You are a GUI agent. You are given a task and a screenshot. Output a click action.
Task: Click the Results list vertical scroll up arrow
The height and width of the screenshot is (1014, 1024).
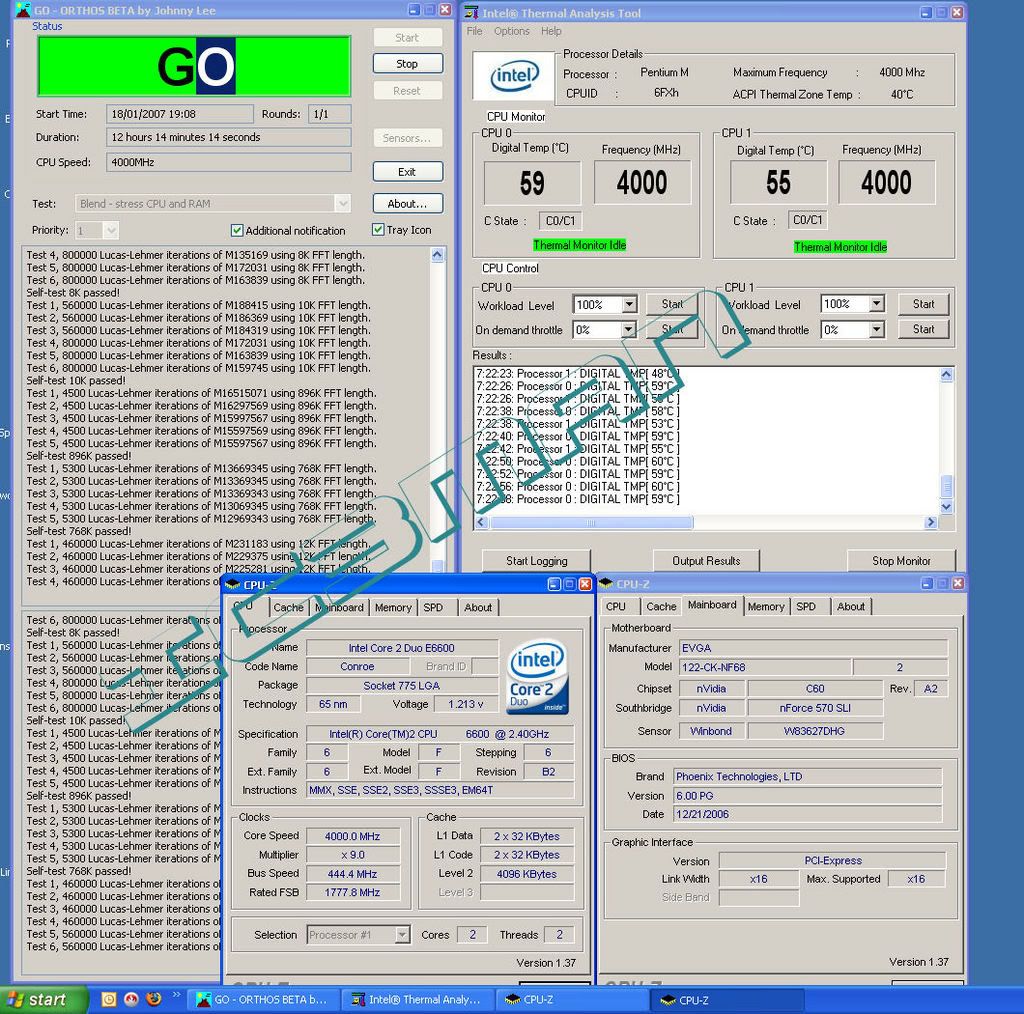tap(946, 375)
